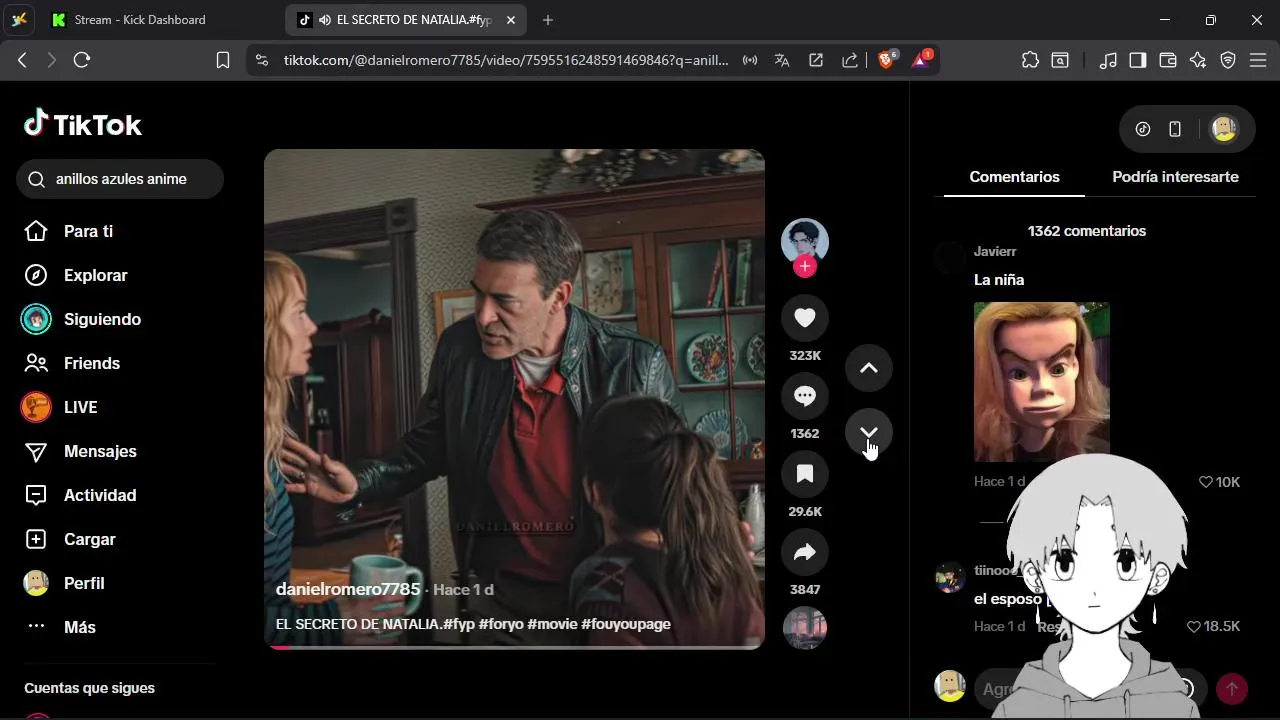
Task: Click the translate page icon
Action: click(782, 60)
